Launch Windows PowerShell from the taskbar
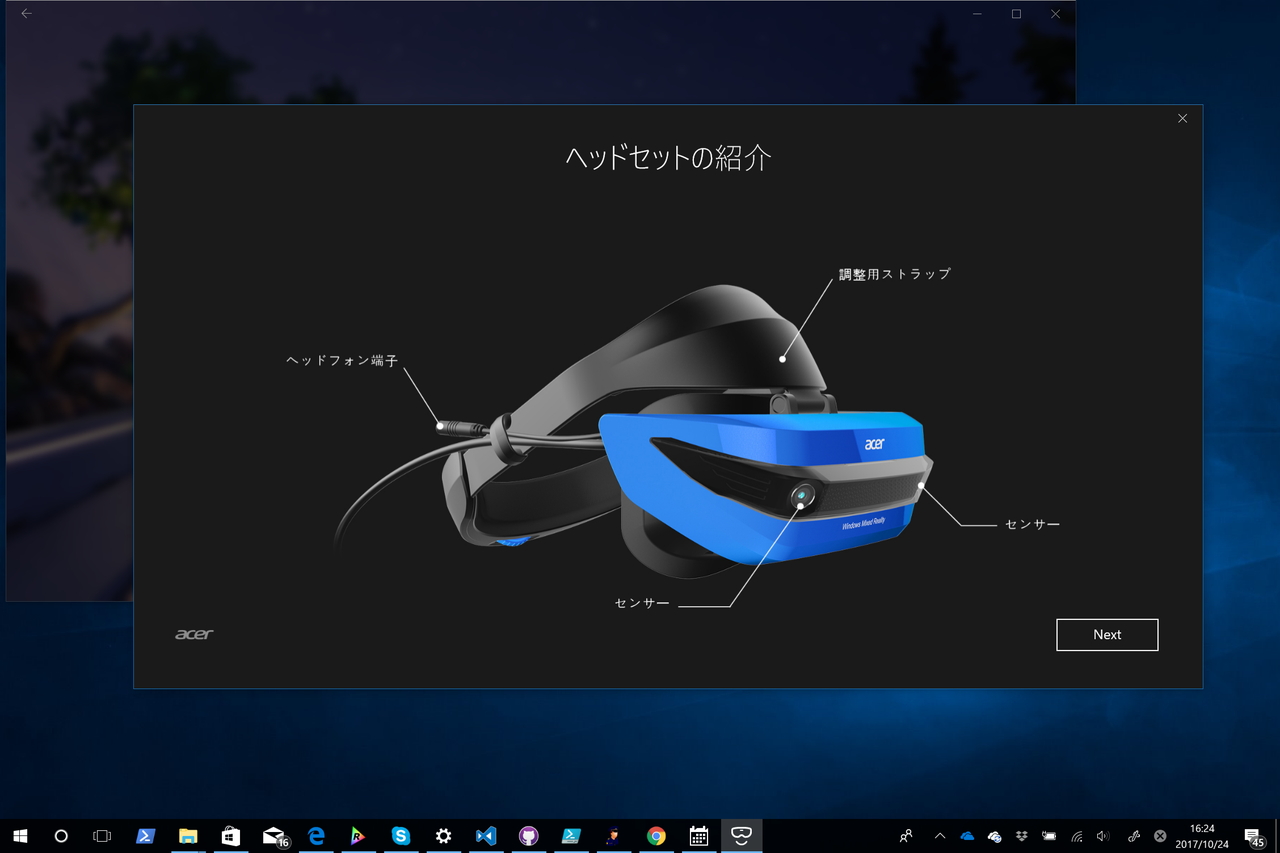 click(145, 835)
